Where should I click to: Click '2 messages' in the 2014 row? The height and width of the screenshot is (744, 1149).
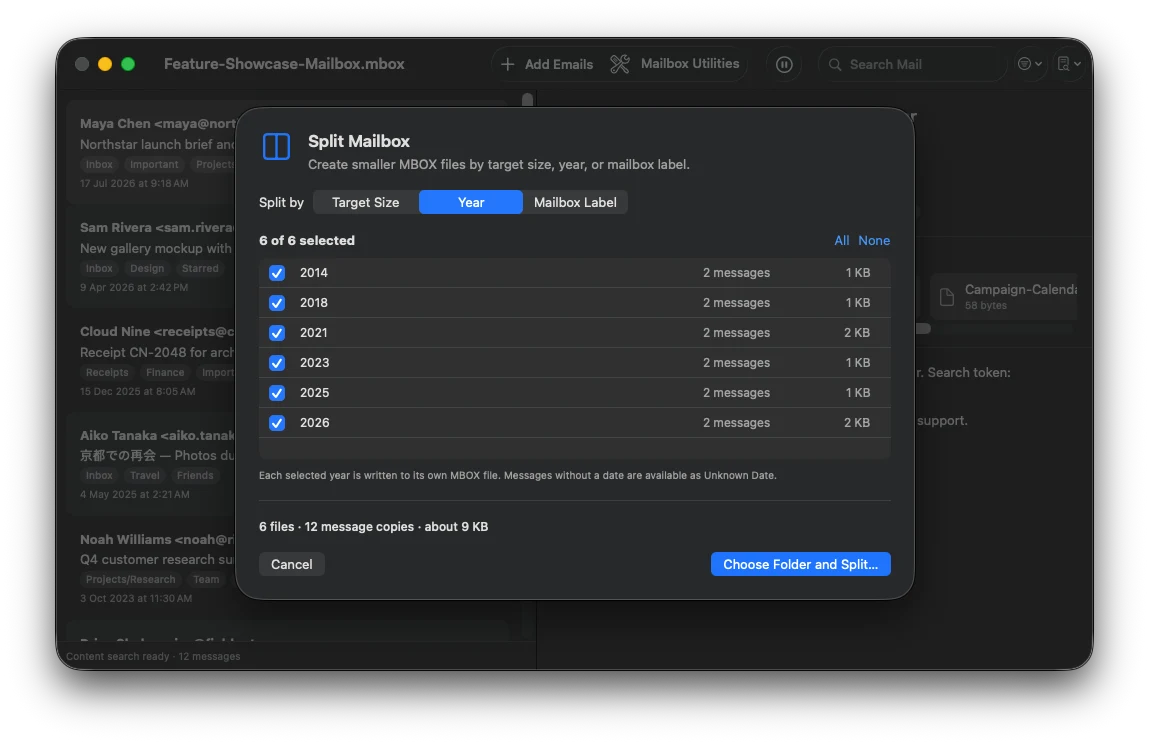coord(736,273)
